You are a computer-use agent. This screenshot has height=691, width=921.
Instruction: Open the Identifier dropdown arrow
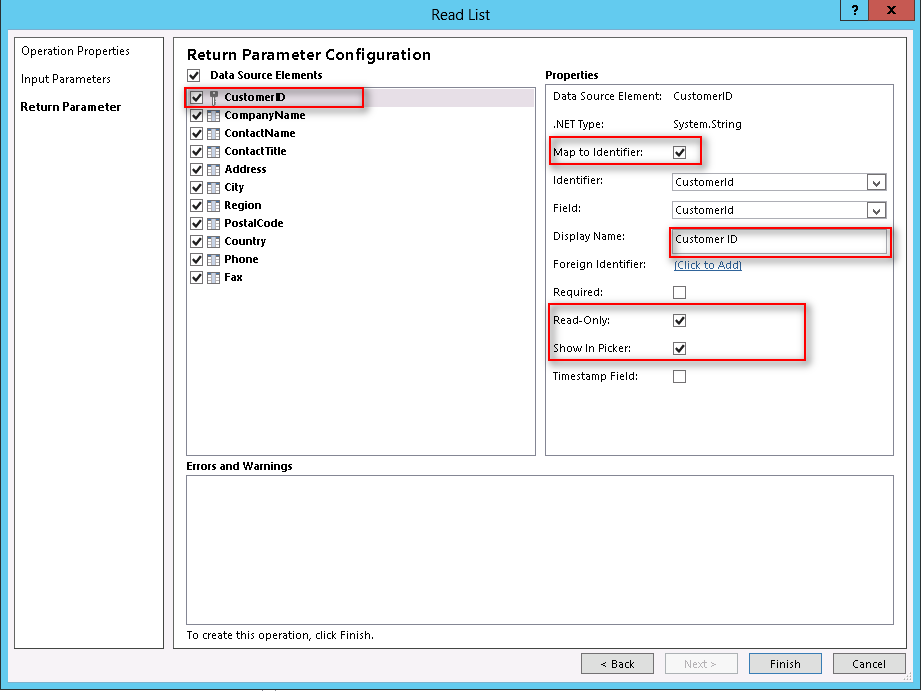click(x=876, y=183)
